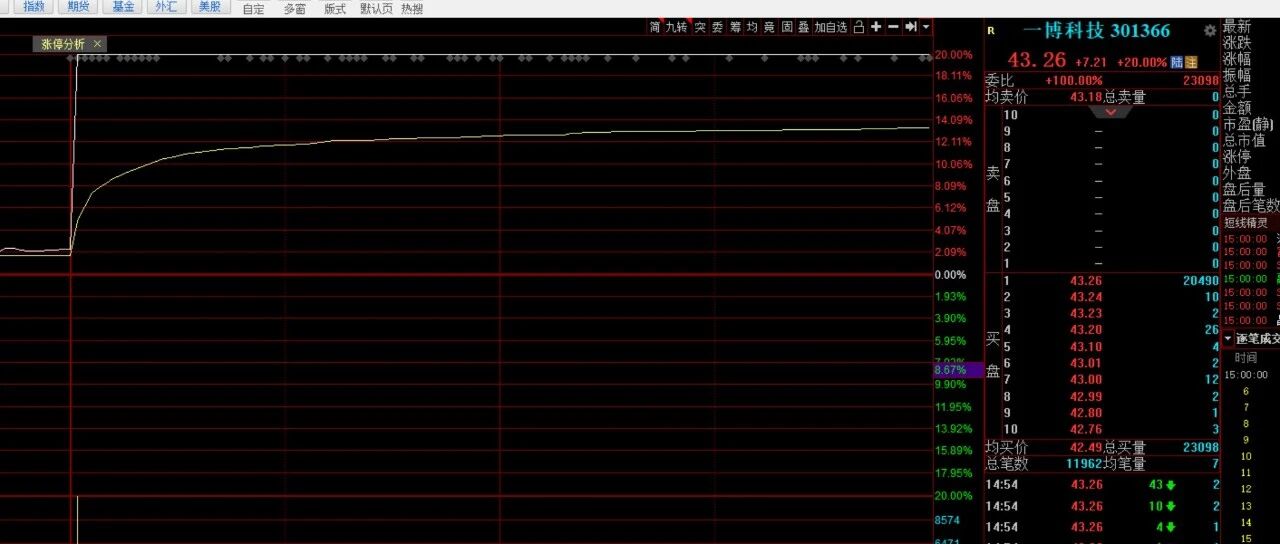Expand the red chevron under 均卖价
1280x544 pixels.
coord(1112,113)
